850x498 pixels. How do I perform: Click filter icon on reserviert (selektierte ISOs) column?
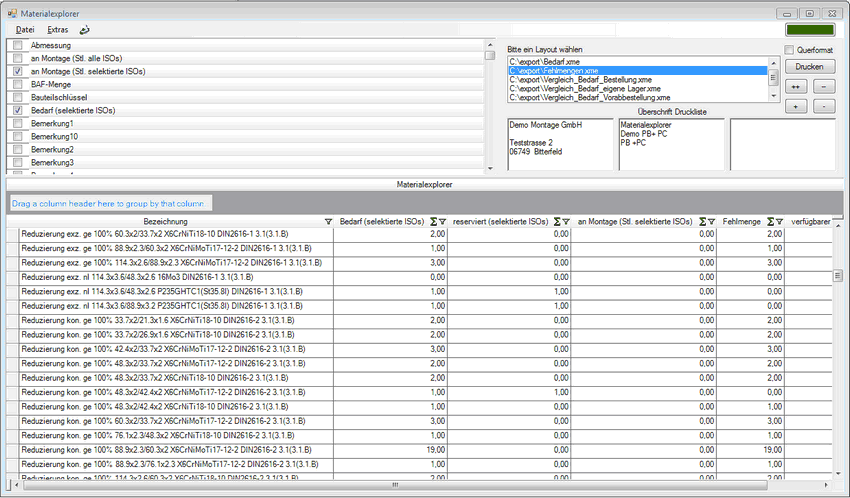[x=567, y=221]
